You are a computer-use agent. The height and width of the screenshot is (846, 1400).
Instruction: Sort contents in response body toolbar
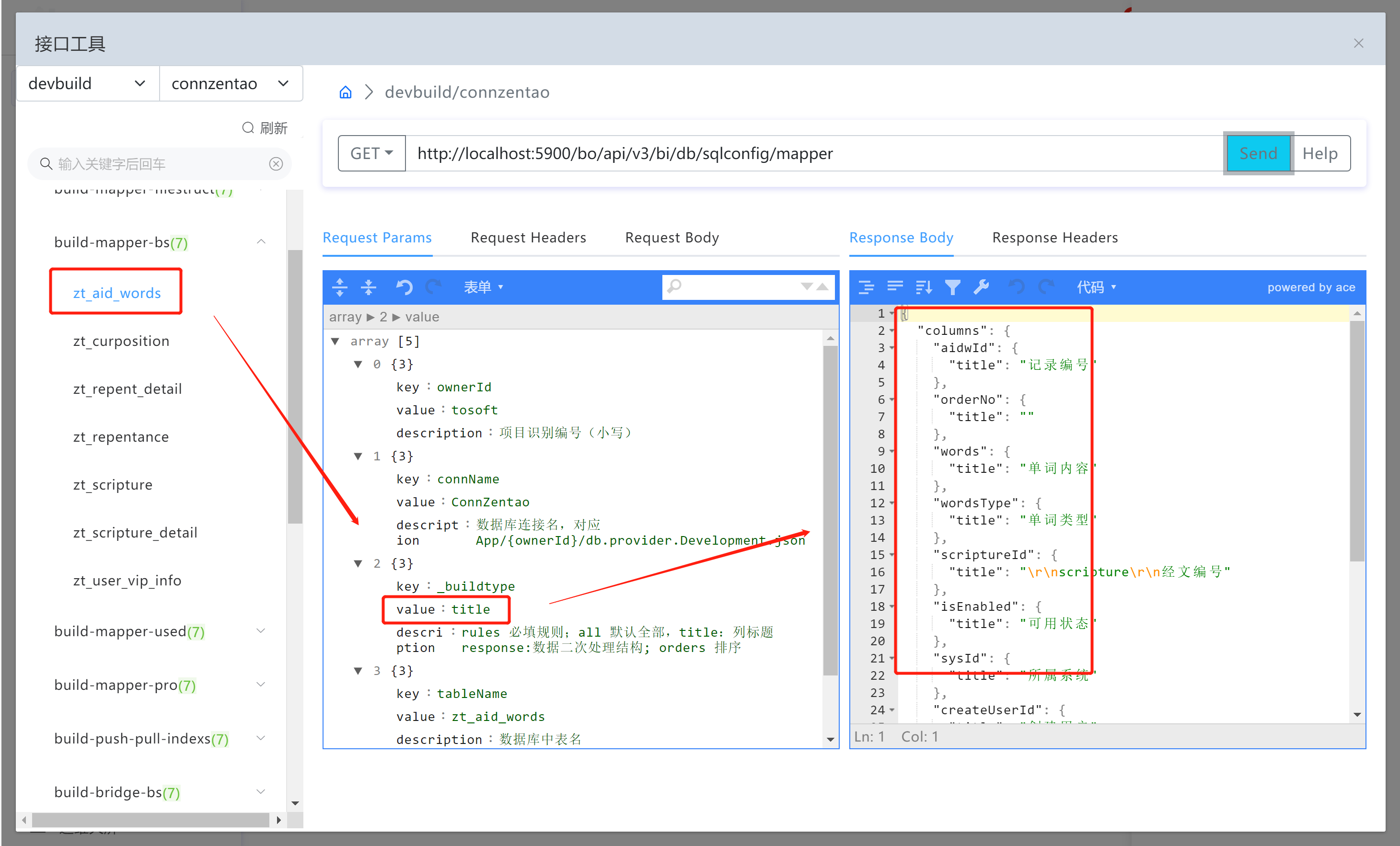[x=924, y=287]
